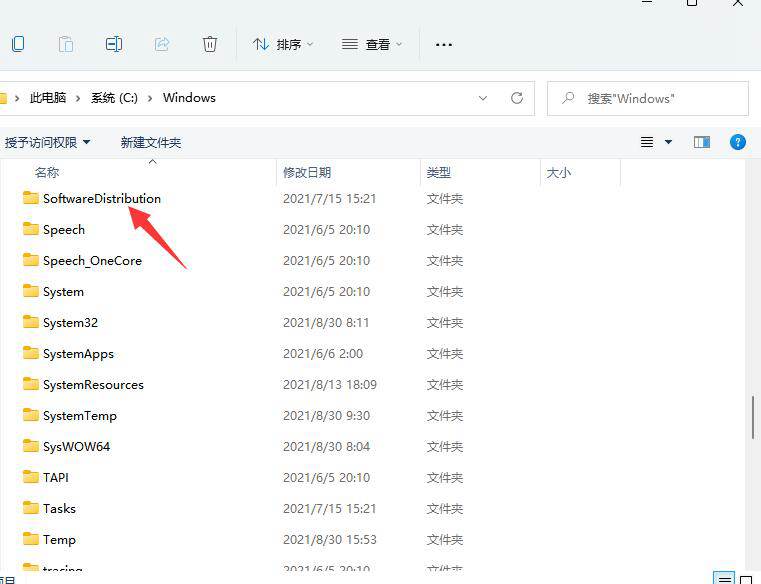
Task: Click 文件夹 type cell of TAPI row
Action: coord(445,478)
